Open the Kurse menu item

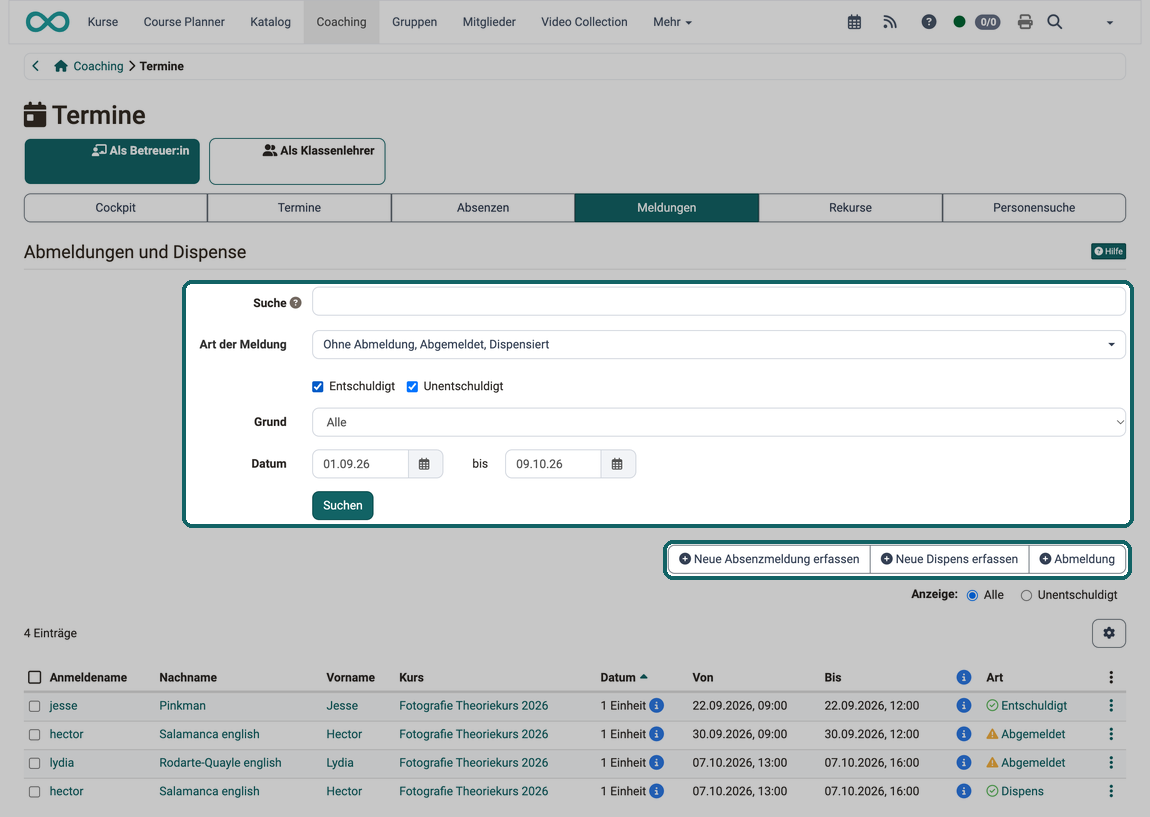103,22
